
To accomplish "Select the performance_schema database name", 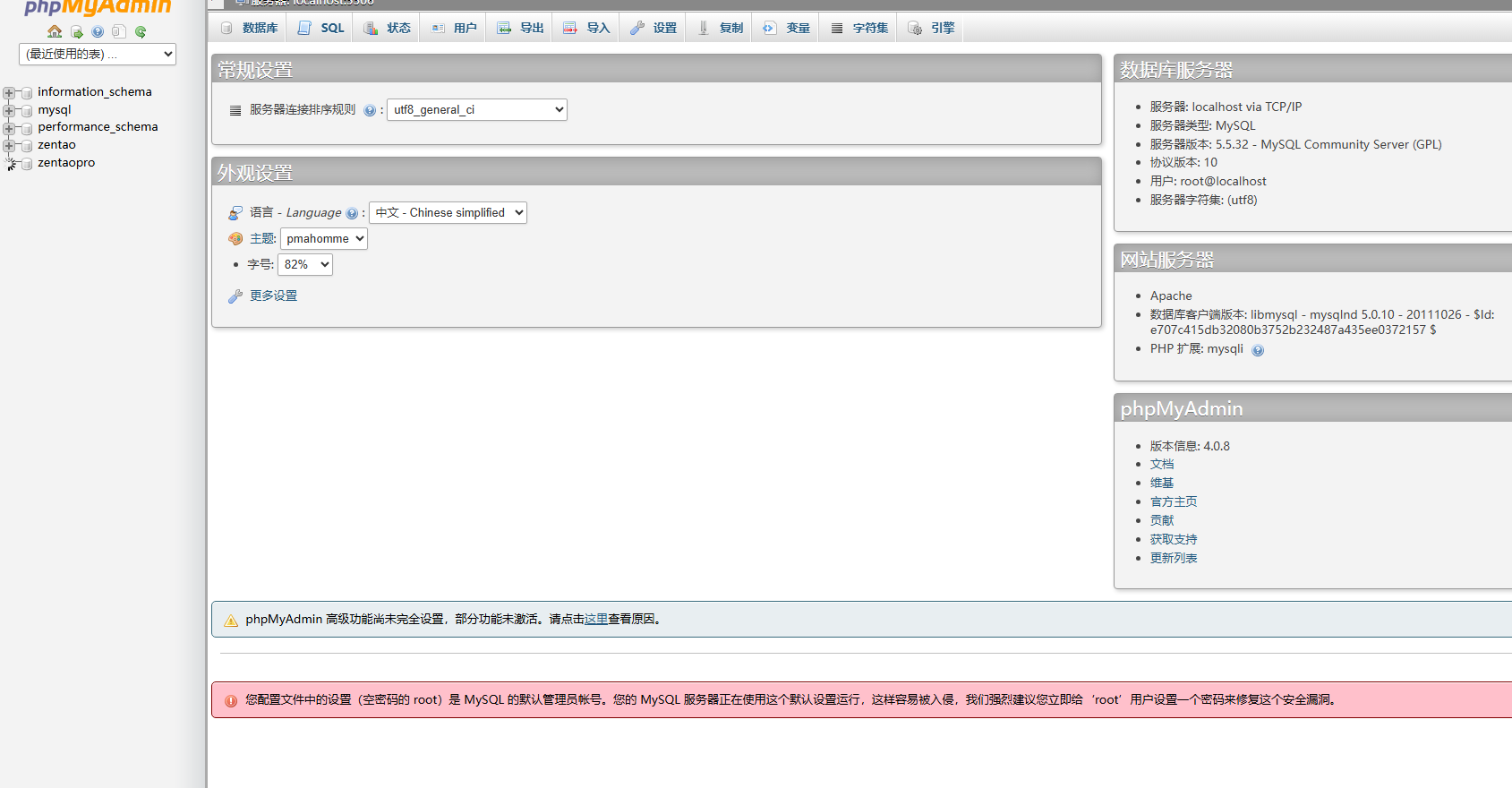I will [x=98, y=126].
